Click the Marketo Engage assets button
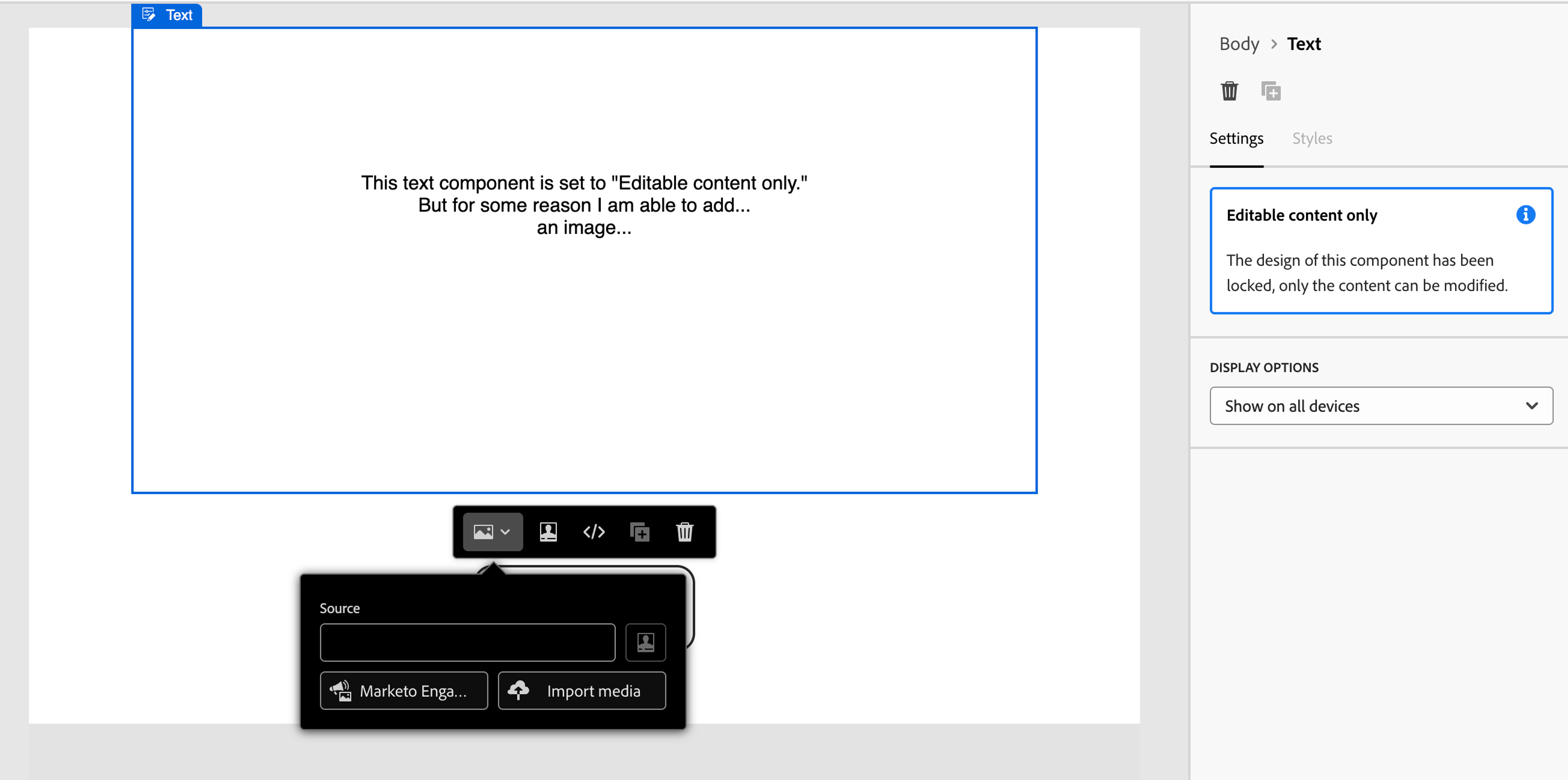This screenshot has width=1568, height=780. click(404, 690)
